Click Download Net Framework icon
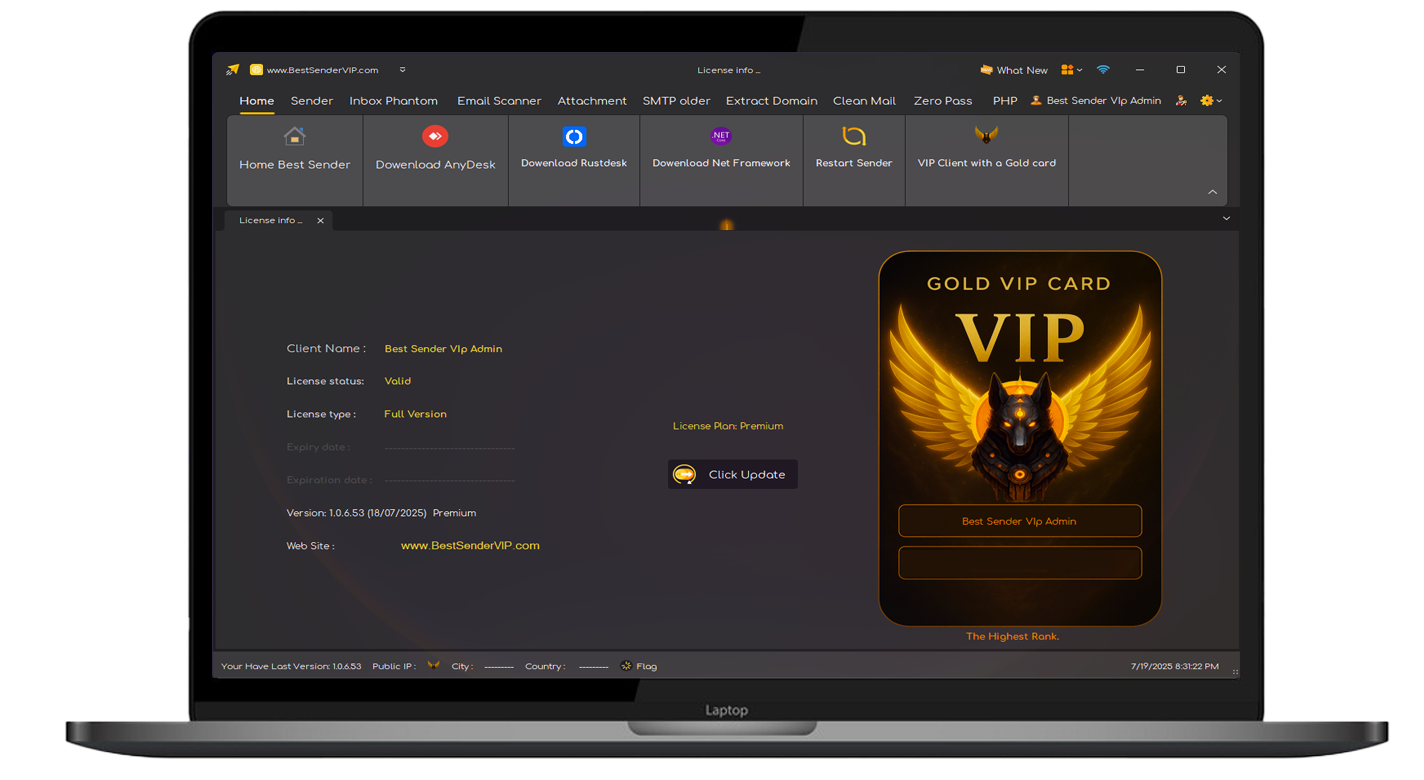 721,136
